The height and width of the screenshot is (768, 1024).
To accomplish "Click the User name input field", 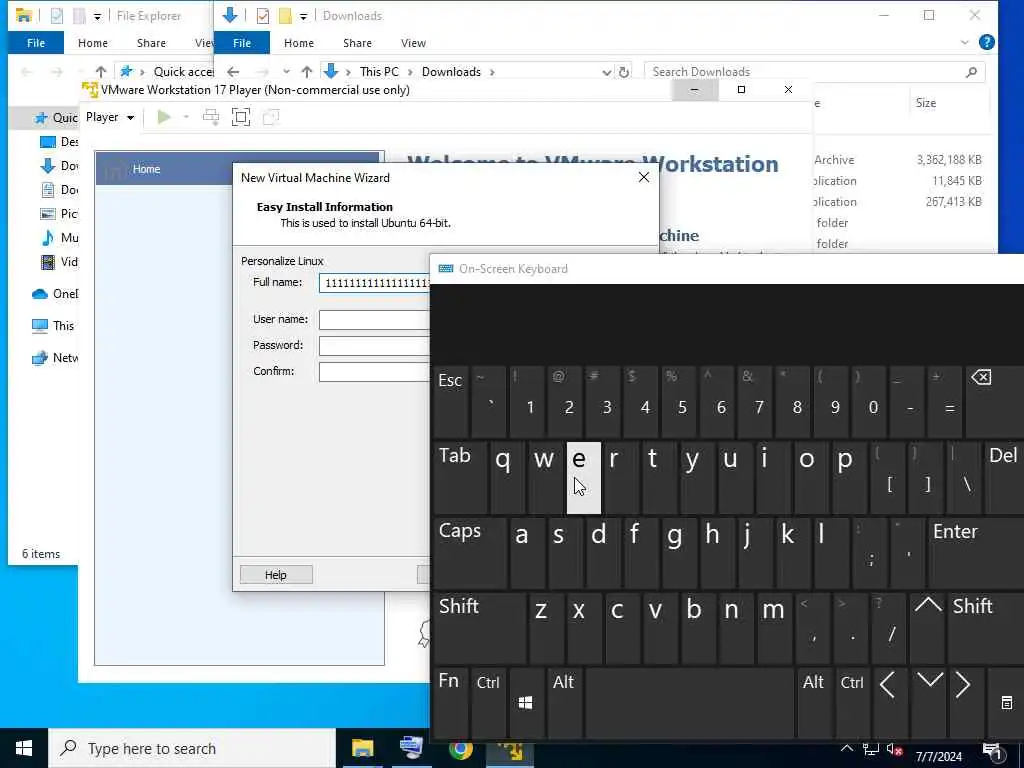I will pyautogui.click(x=374, y=319).
